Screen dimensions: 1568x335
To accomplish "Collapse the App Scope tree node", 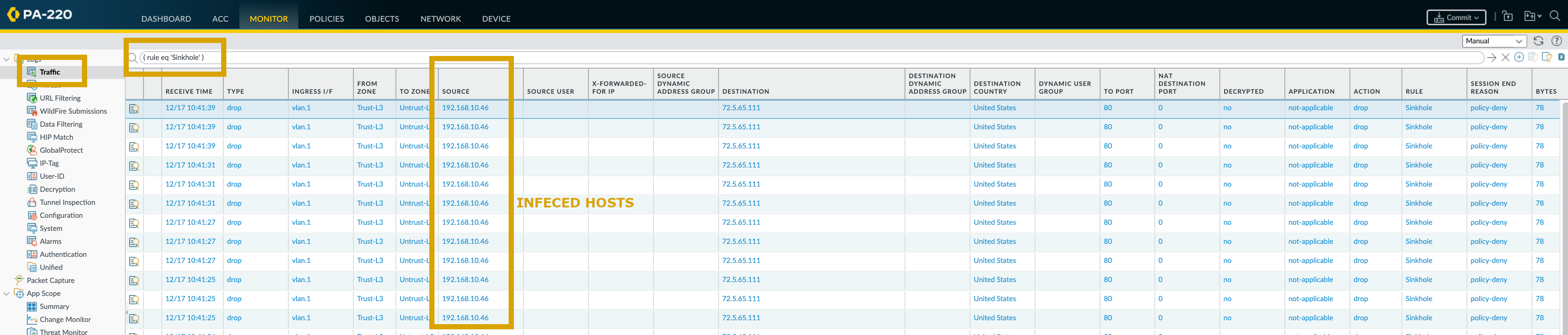I will (x=7, y=294).
